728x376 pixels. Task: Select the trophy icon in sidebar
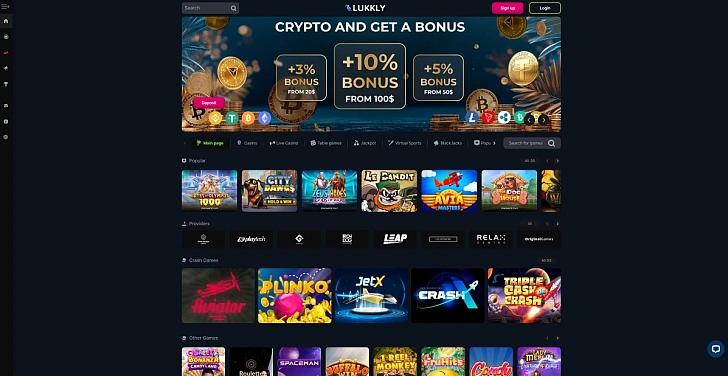pyautogui.click(x=6, y=84)
